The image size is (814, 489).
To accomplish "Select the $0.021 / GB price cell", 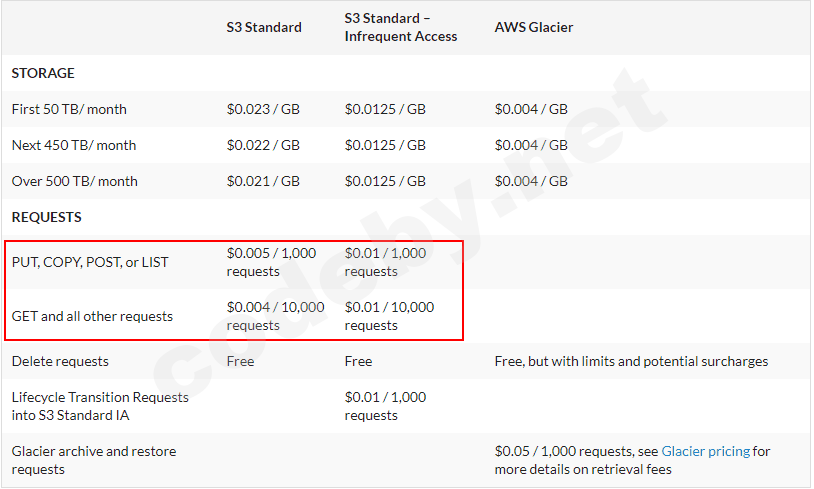I will tap(263, 181).
